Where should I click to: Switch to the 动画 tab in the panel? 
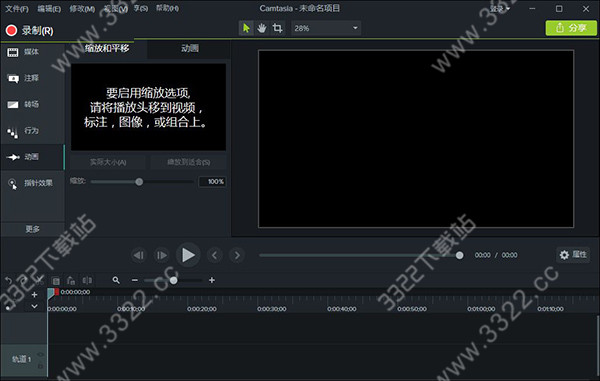[190, 48]
